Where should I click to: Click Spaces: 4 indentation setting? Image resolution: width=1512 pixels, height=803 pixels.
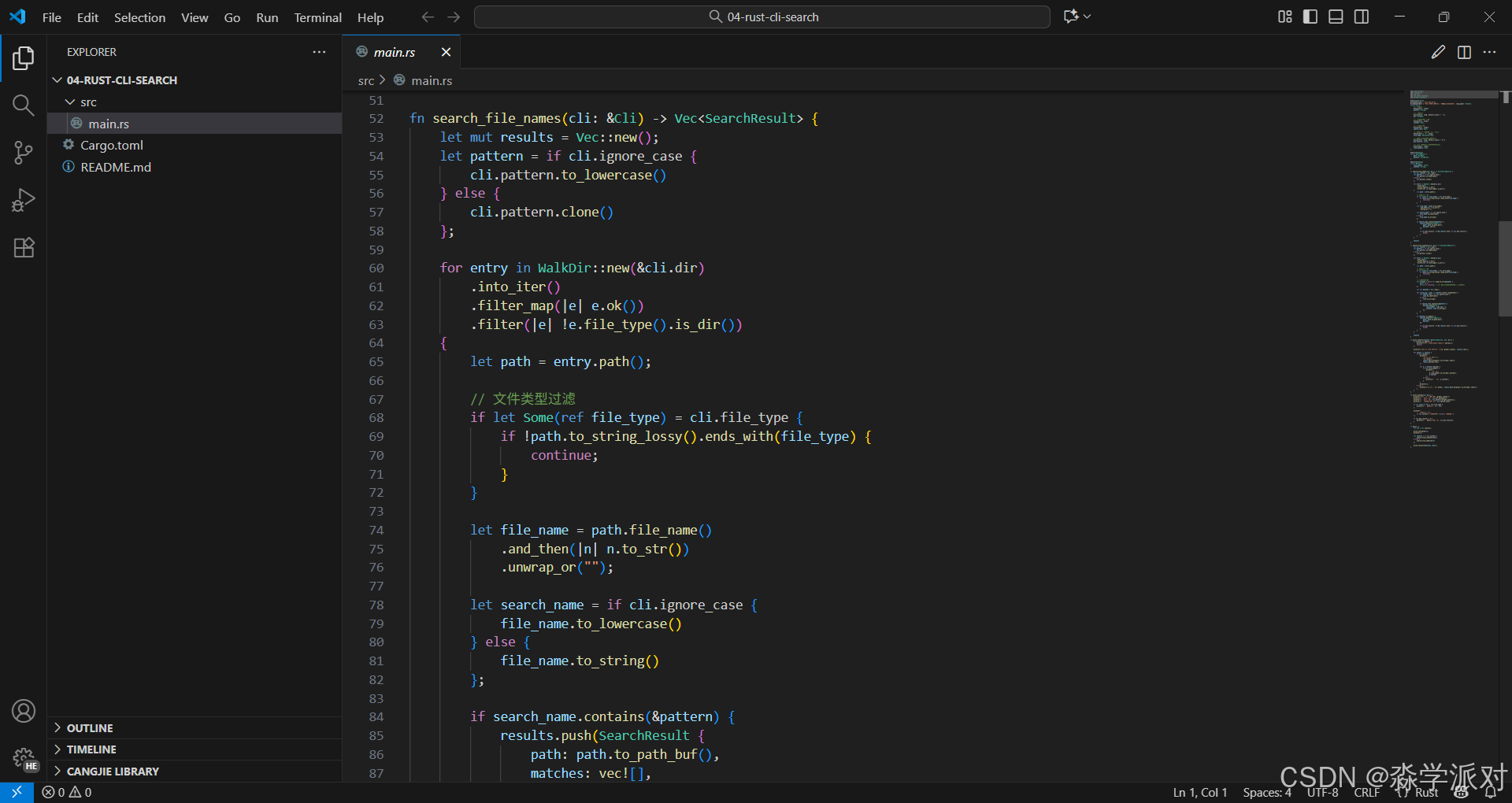(x=1267, y=792)
